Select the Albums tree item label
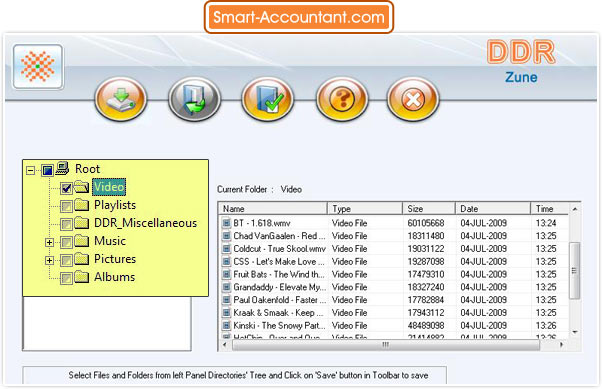The image size is (602, 389). point(114,277)
